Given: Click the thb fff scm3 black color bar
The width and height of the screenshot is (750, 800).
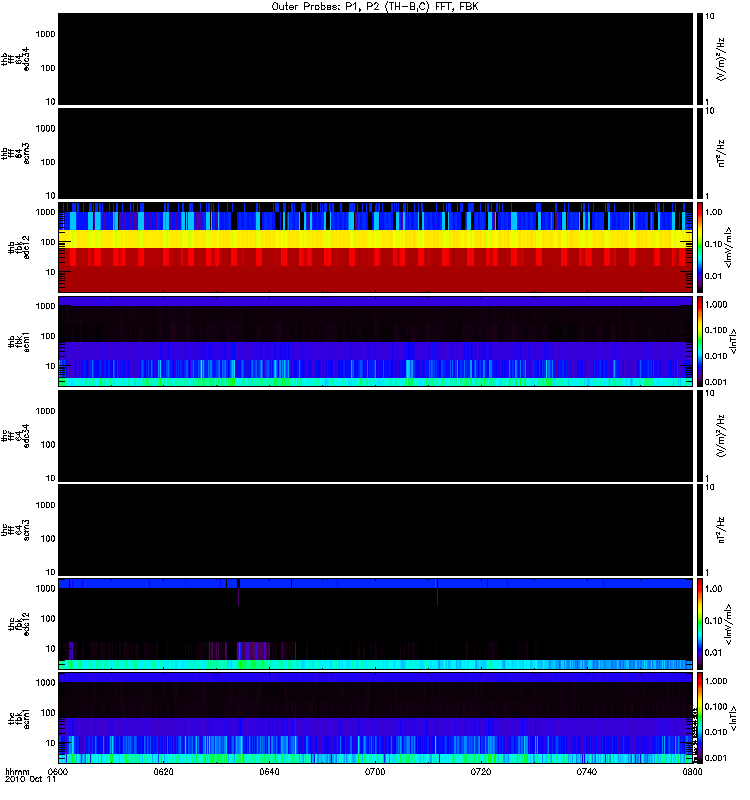Looking at the screenshot, I should (x=700, y=153).
